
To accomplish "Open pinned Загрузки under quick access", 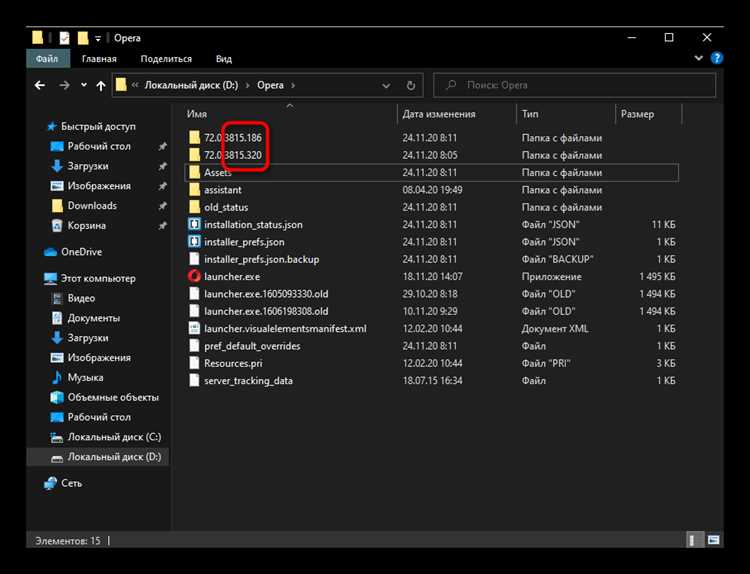I will click(88, 166).
